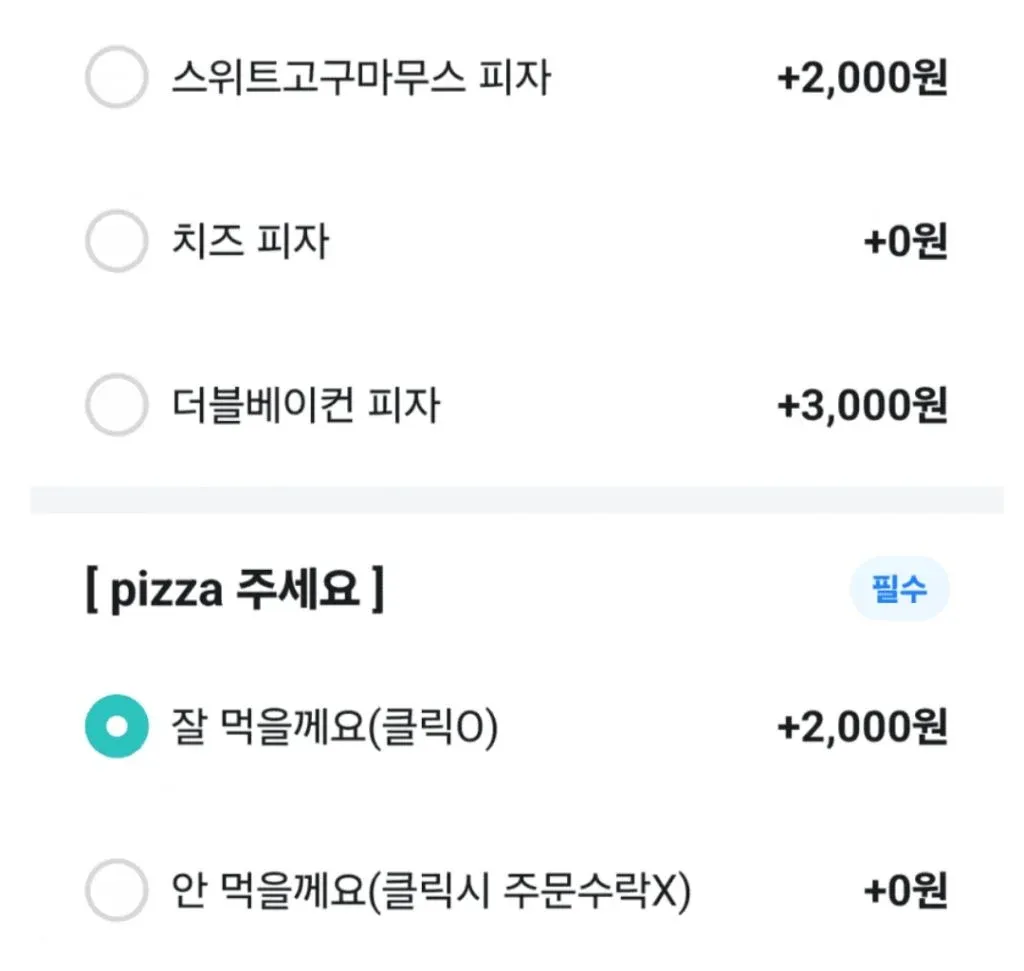Image resolution: width=1024 pixels, height=971 pixels.
Task: Click the empty circle next to 치즈 피자
Action: (x=115, y=241)
